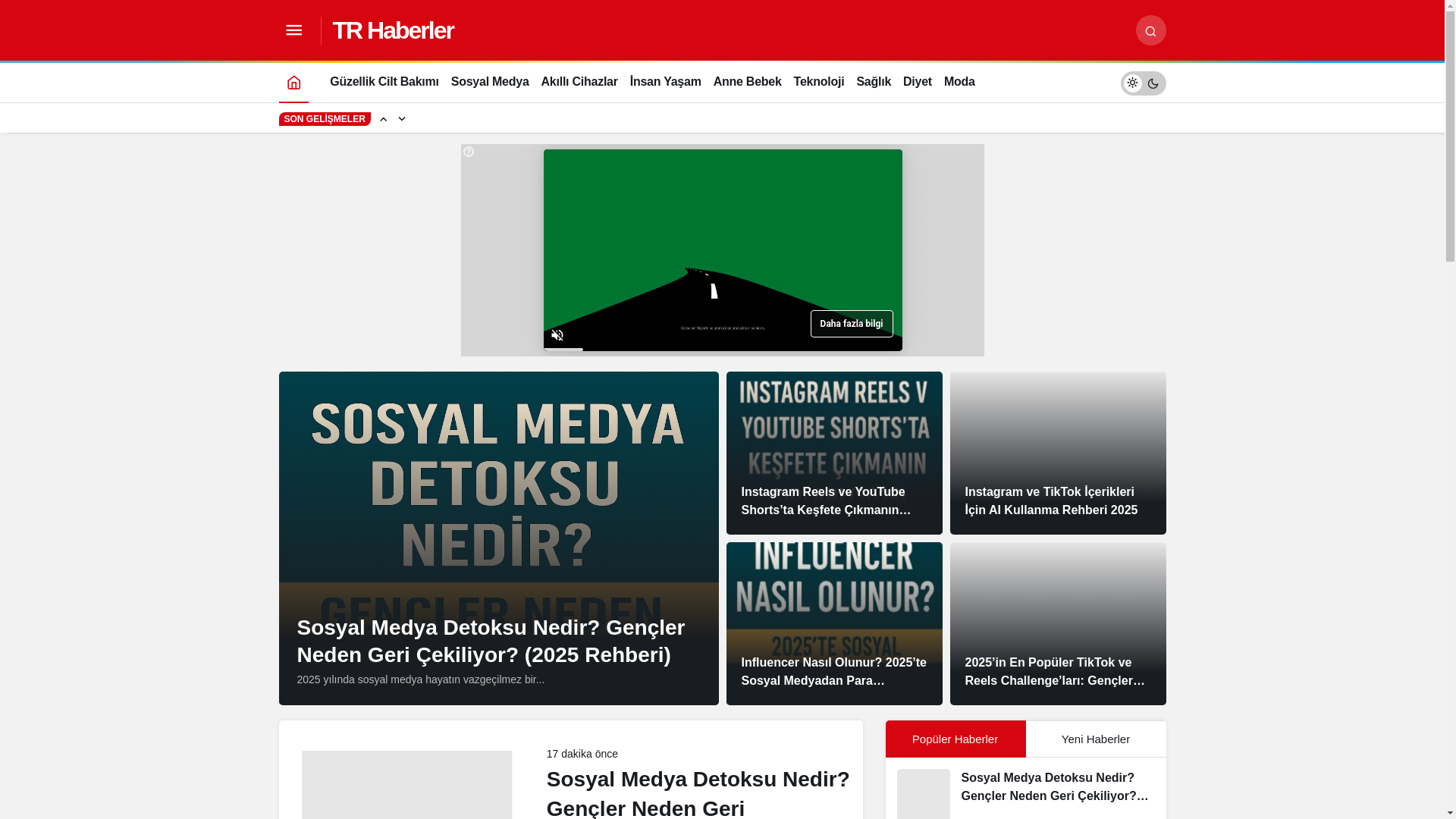Open the hamburger menu icon
1456x819 pixels.
coord(293,30)
